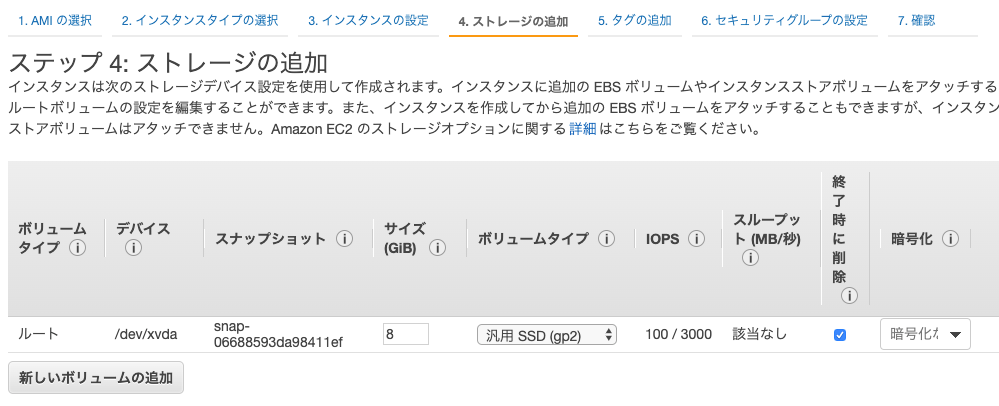Viewport: 999px width, 406px height.
Task: Uncheck the 終了時に削除 checkbox for root volume
Action: pos(840,335)
